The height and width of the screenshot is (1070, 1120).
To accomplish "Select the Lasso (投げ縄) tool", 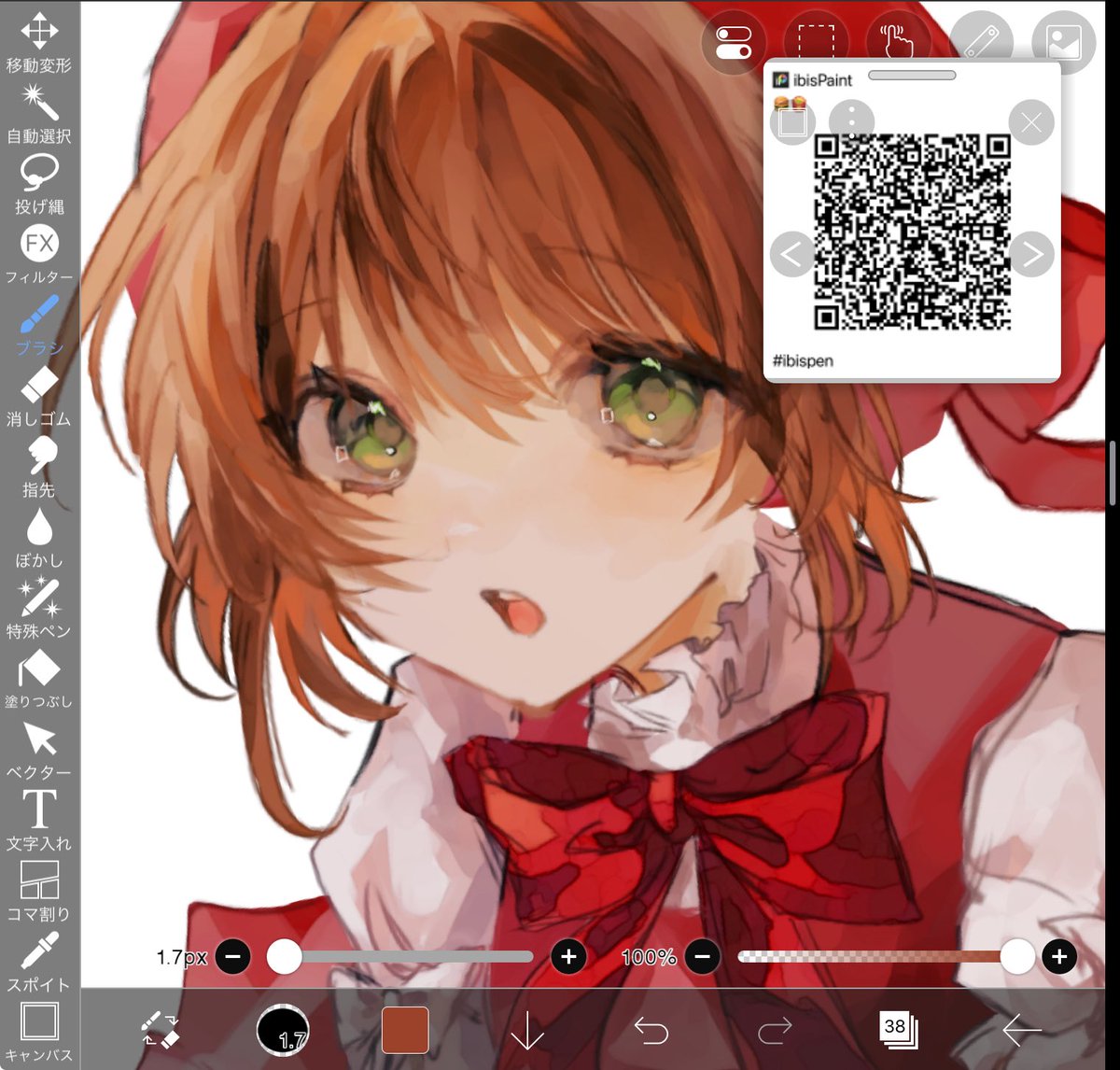I will coord(39,183).
